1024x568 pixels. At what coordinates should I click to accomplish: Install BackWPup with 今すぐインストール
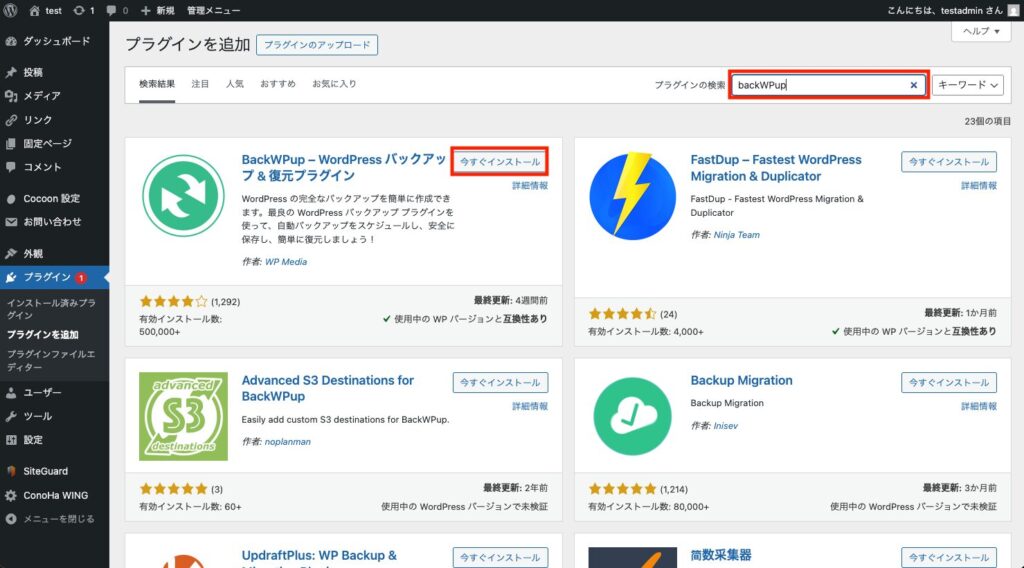(500, 162)
